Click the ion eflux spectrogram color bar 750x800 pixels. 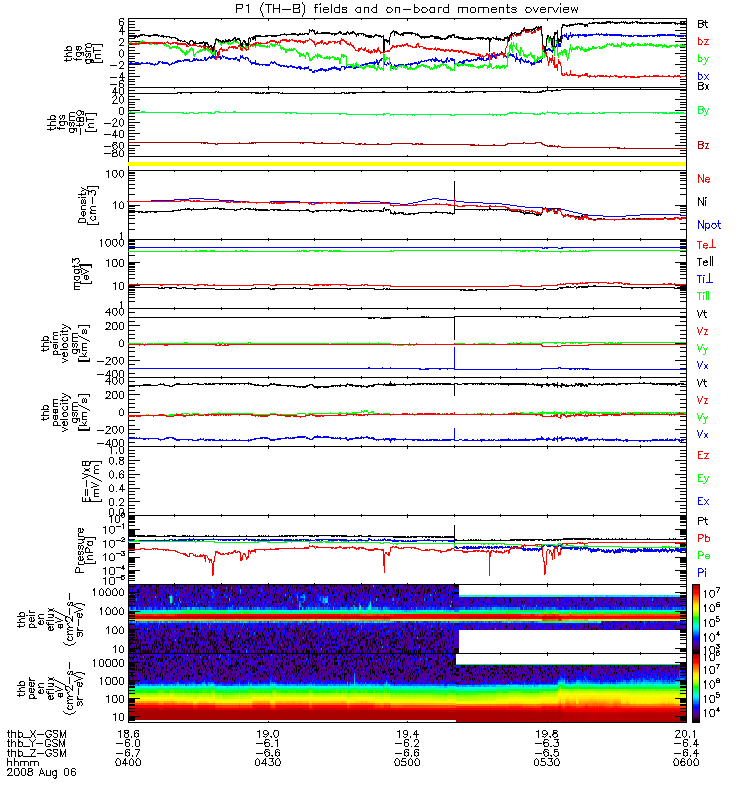[x=696, y=619]
